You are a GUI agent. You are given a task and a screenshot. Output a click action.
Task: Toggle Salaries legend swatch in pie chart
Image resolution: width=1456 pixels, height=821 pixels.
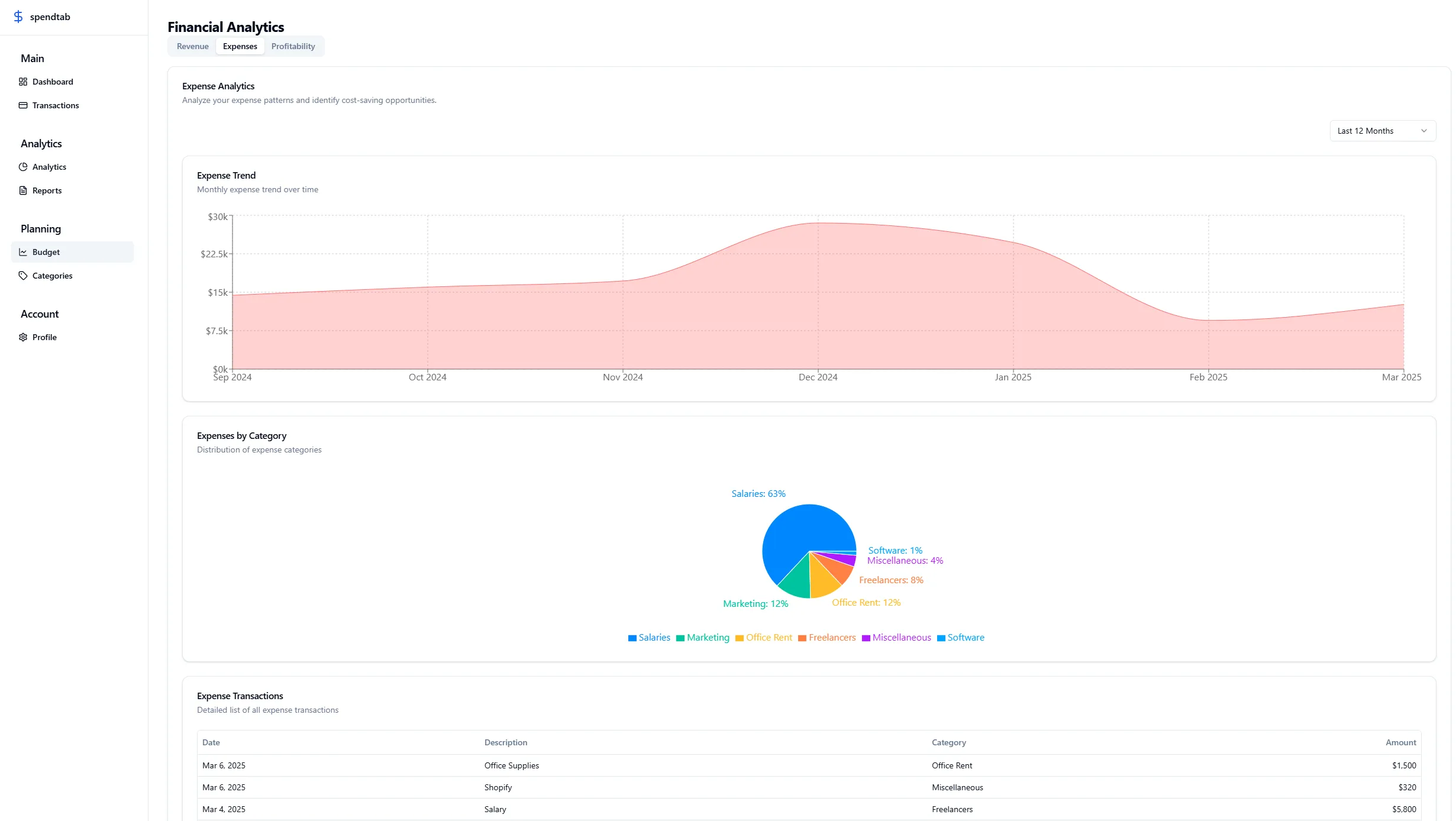[632, 638]
